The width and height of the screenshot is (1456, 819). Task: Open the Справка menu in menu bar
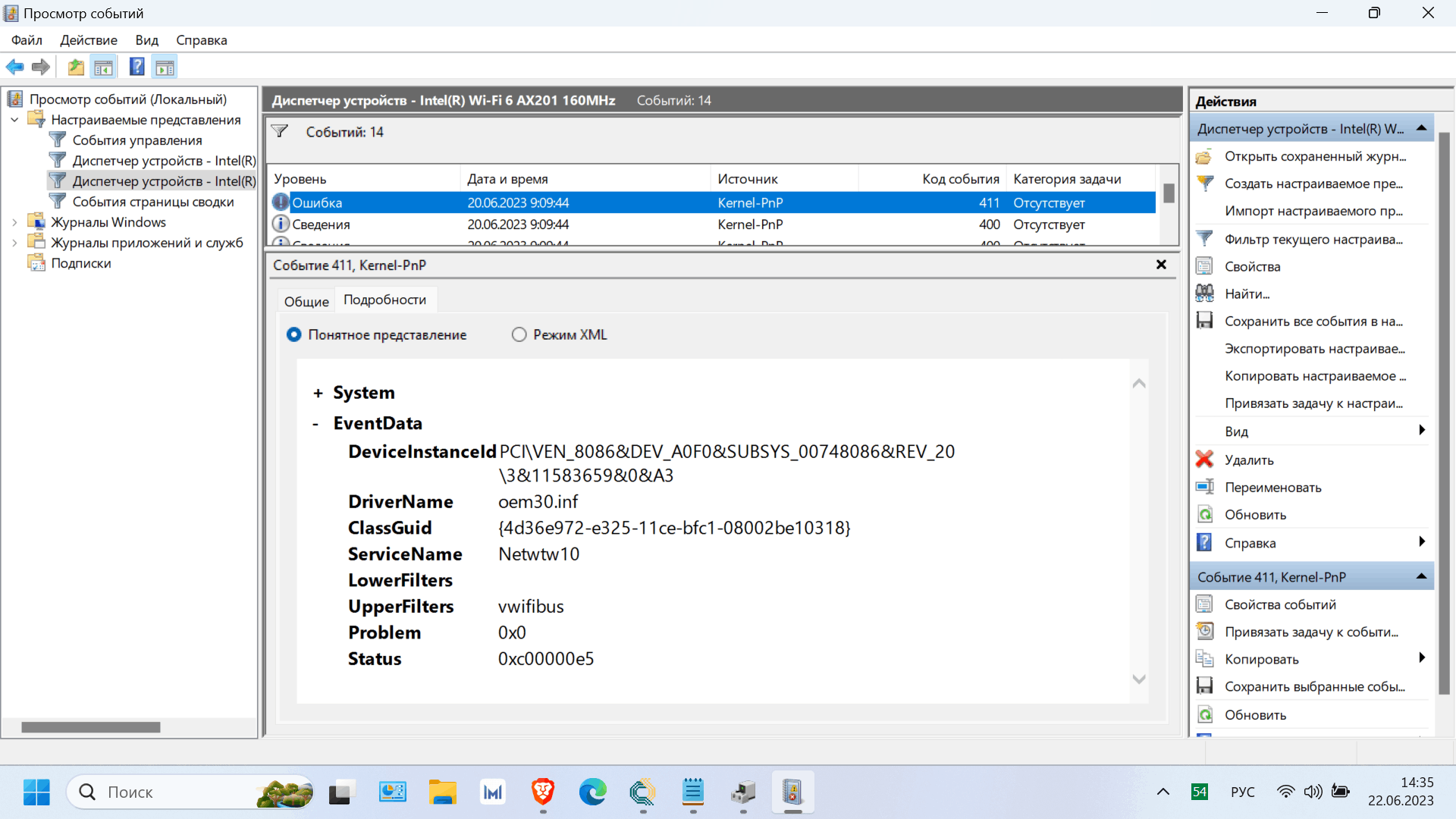[x=201, y=40]
